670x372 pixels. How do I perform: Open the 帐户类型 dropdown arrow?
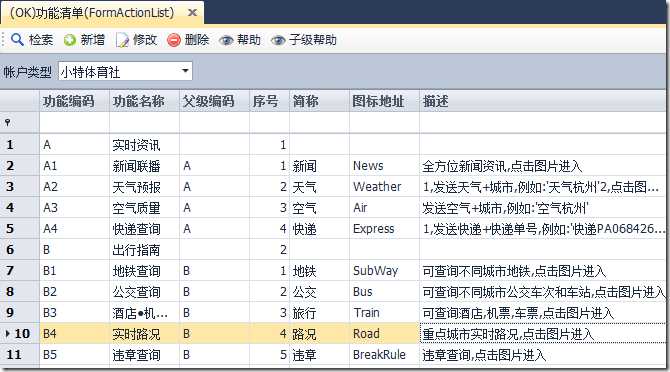185,70
